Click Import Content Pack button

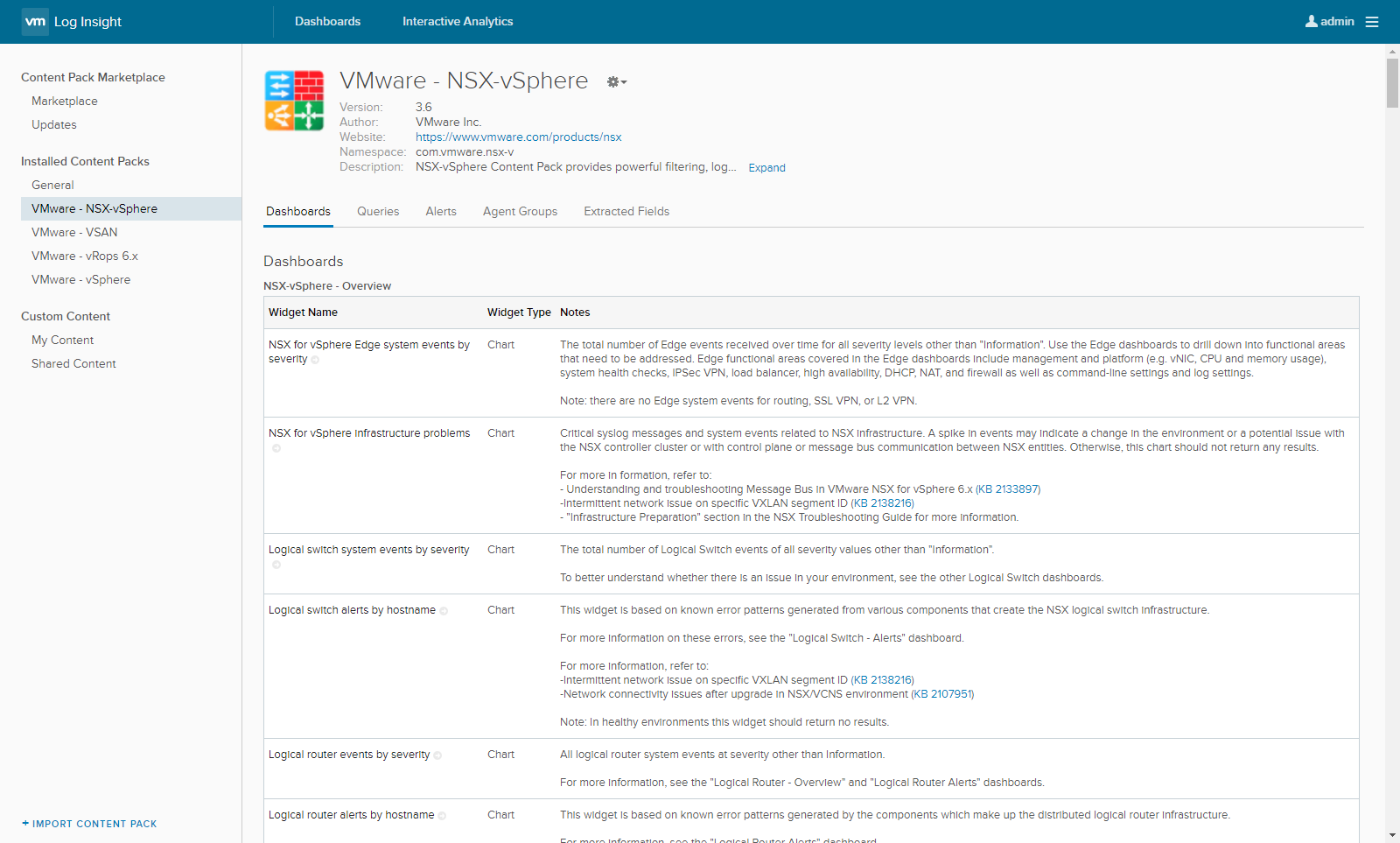(89, 824)
